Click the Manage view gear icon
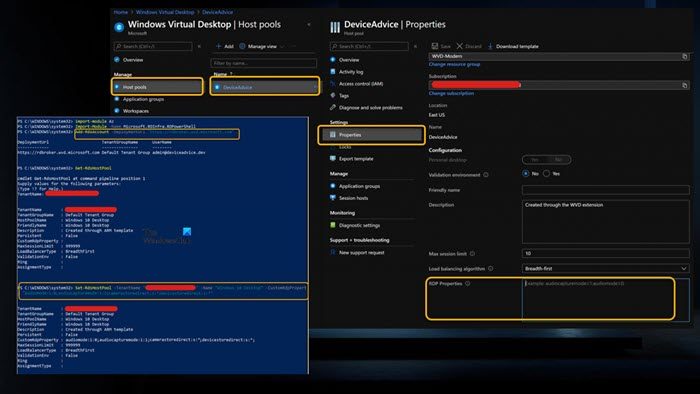Image resolution: width=700 pixels, height=394 pixels. coord(242,46)
